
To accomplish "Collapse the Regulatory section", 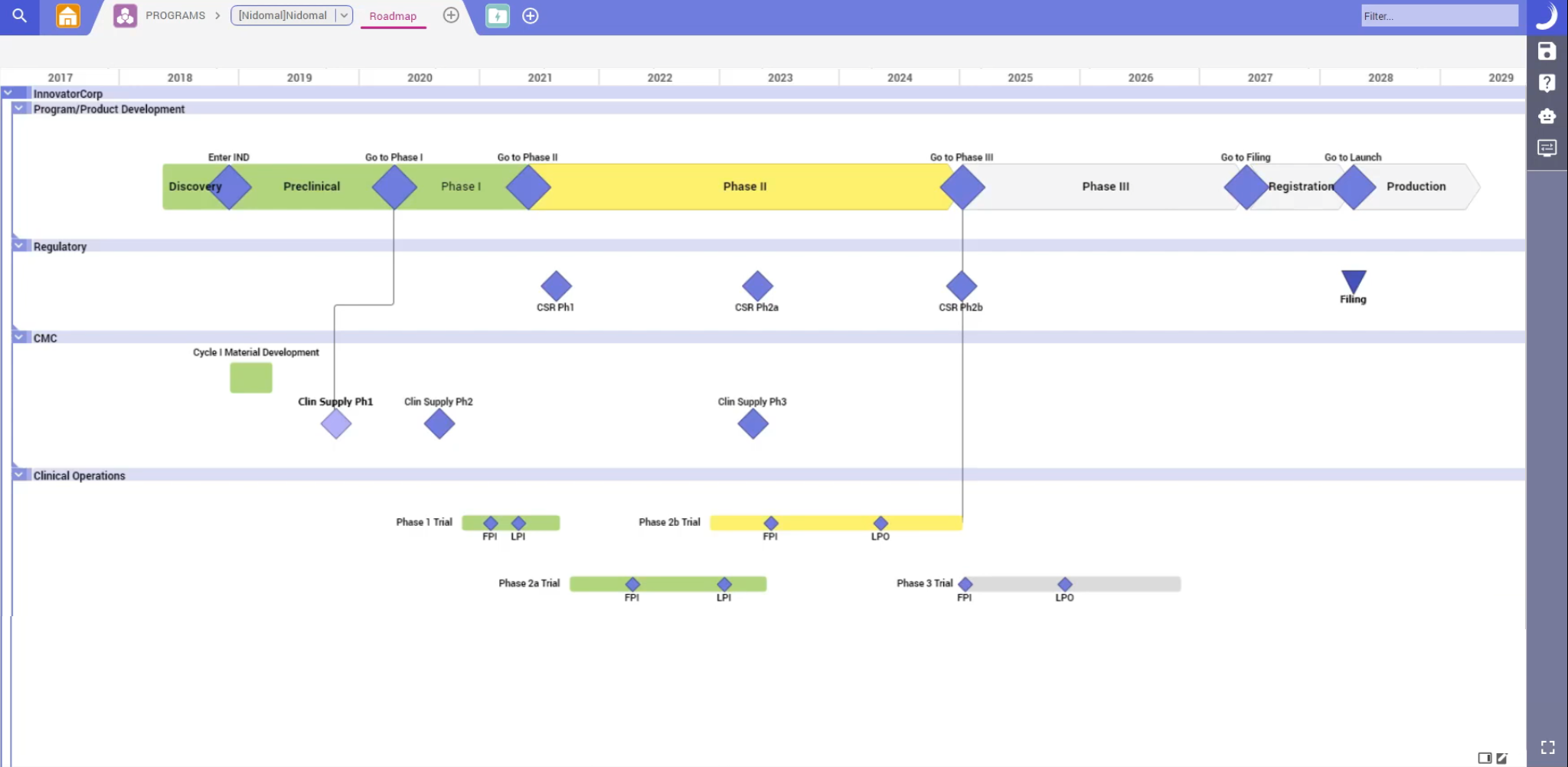I will pos(18,245).
